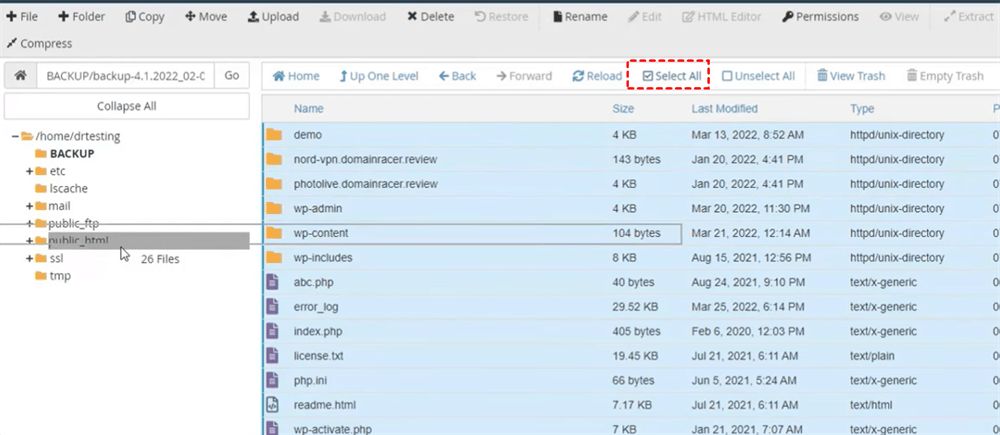The width and height of the screenshot is (1000, 435).
Task: Expand the public_html folder in tree
Action: [29, 240]
